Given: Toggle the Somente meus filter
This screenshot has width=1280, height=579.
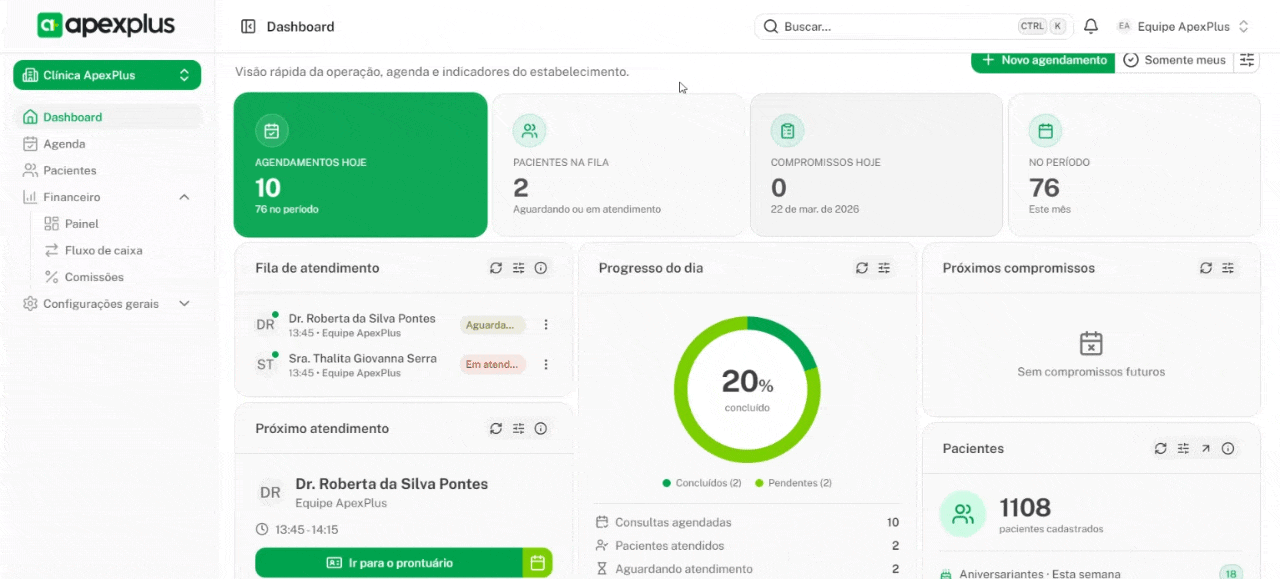Looking at the screenshot, I should (1174, 60).
